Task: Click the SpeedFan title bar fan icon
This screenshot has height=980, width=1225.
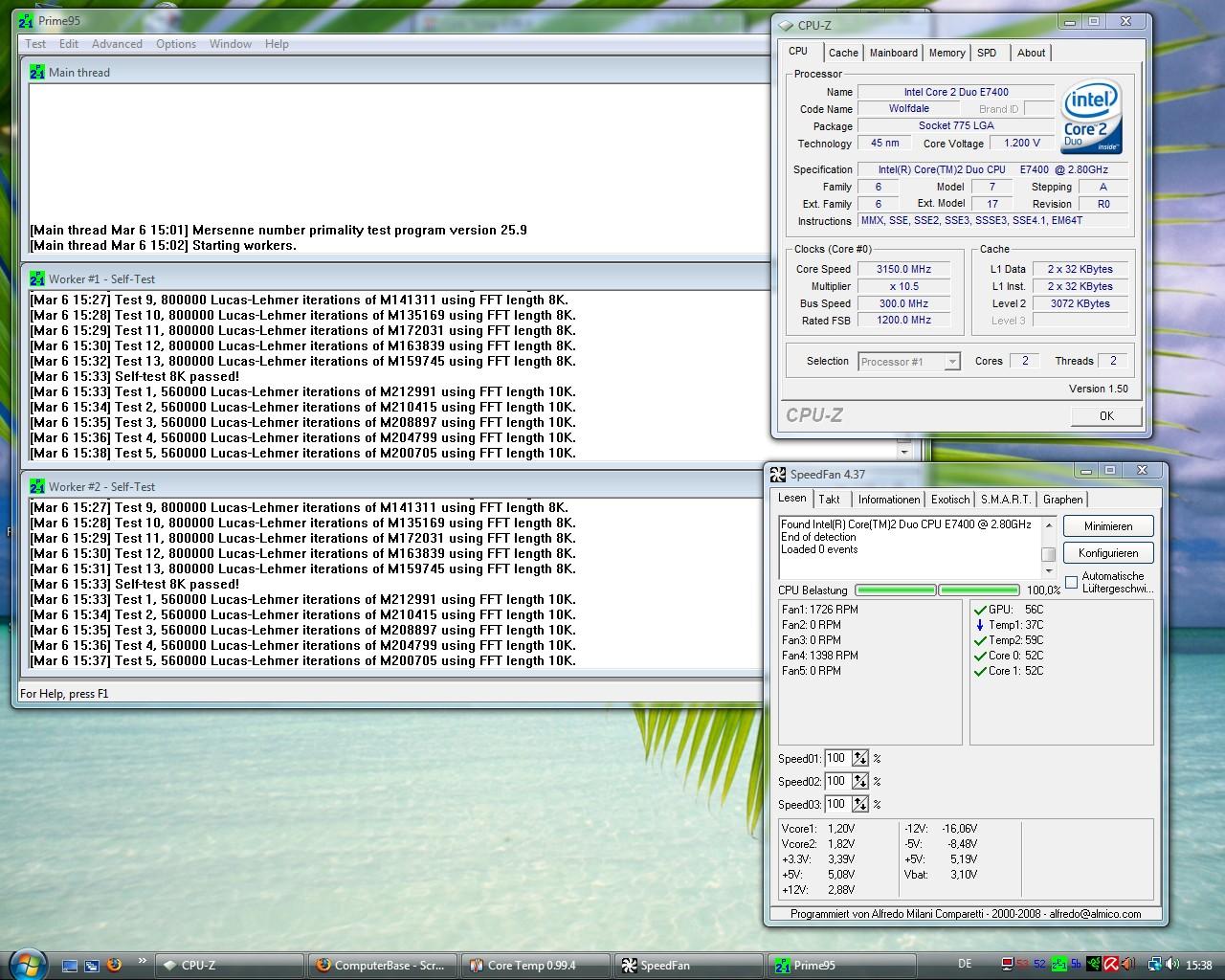Action: coord(778,475)
